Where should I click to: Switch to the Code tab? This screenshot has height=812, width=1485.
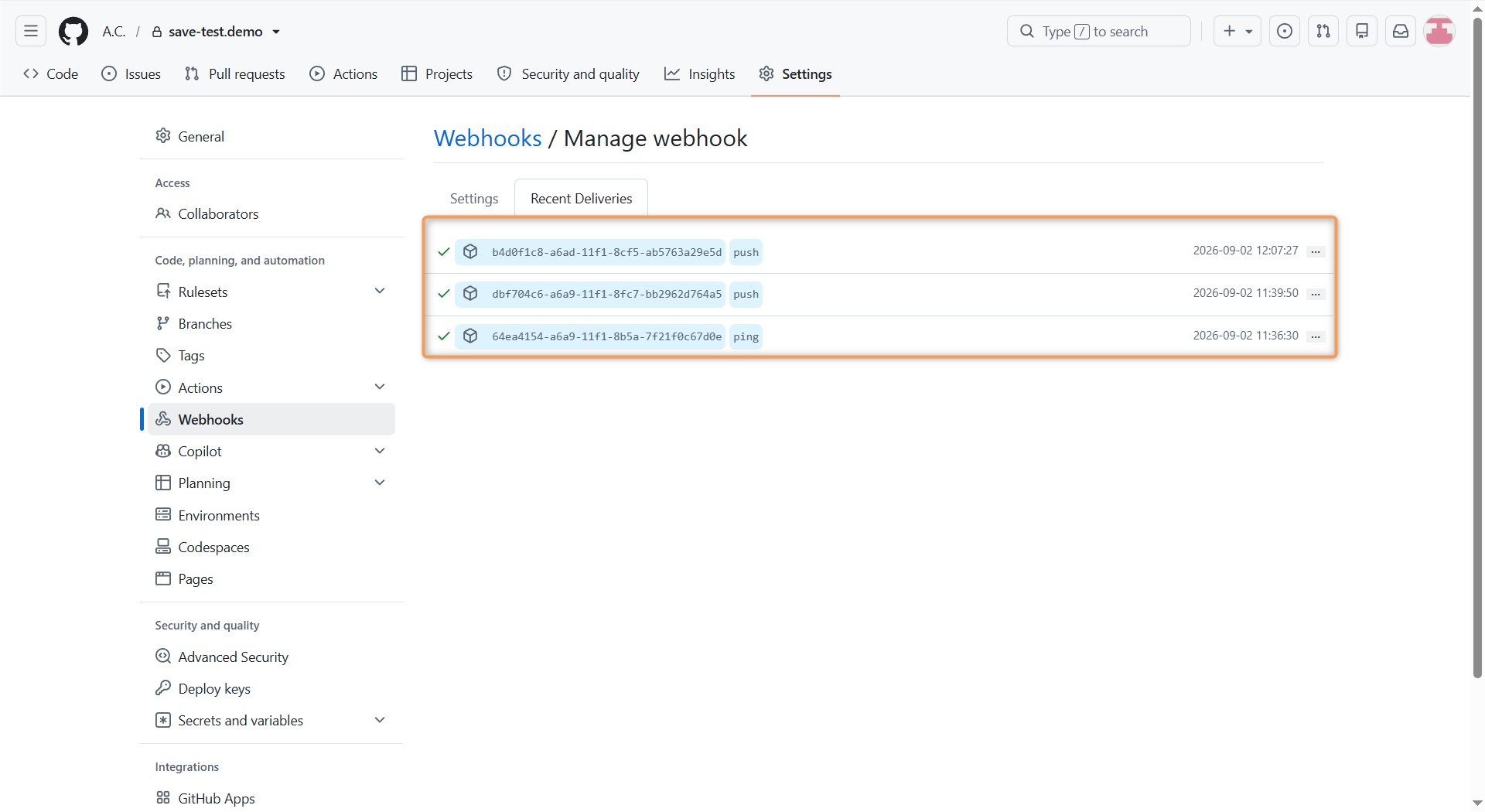point(51,74)
